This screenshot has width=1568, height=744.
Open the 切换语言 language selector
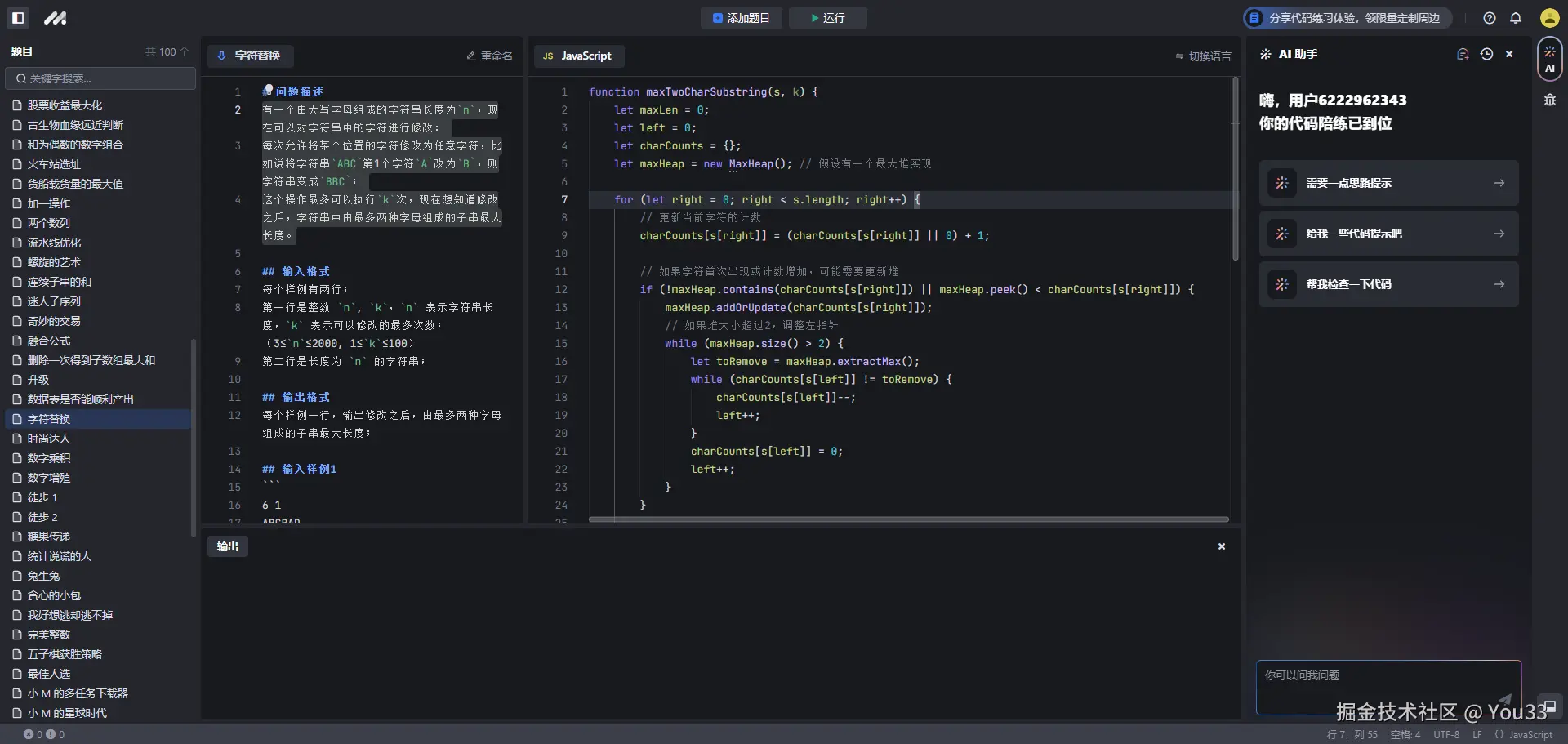[1201, 56]
